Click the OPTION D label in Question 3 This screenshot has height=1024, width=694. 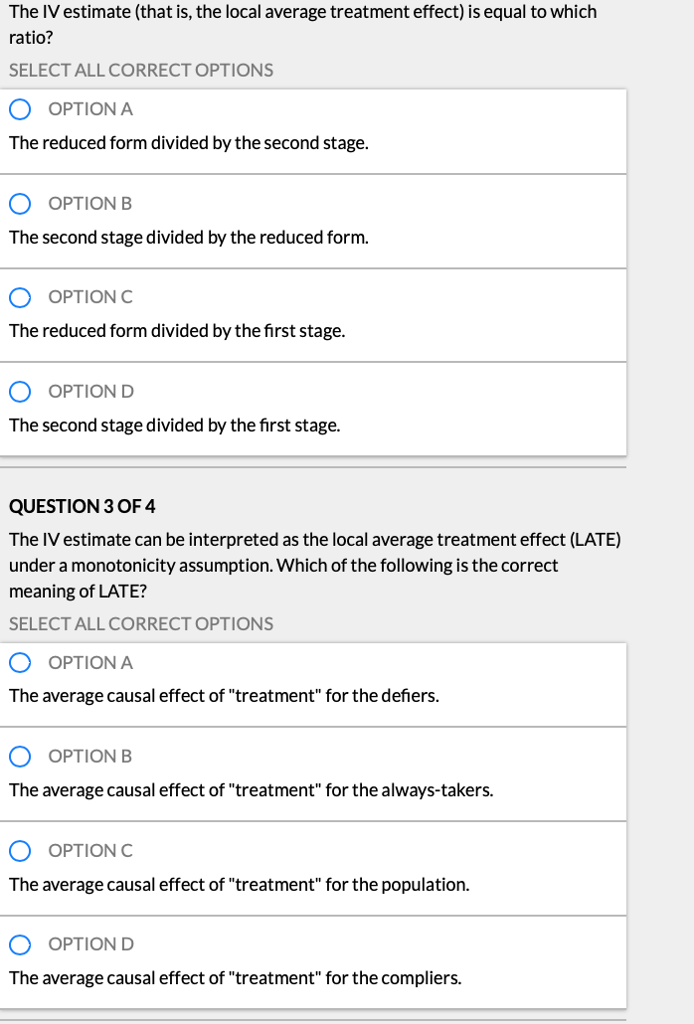point(90,944)
